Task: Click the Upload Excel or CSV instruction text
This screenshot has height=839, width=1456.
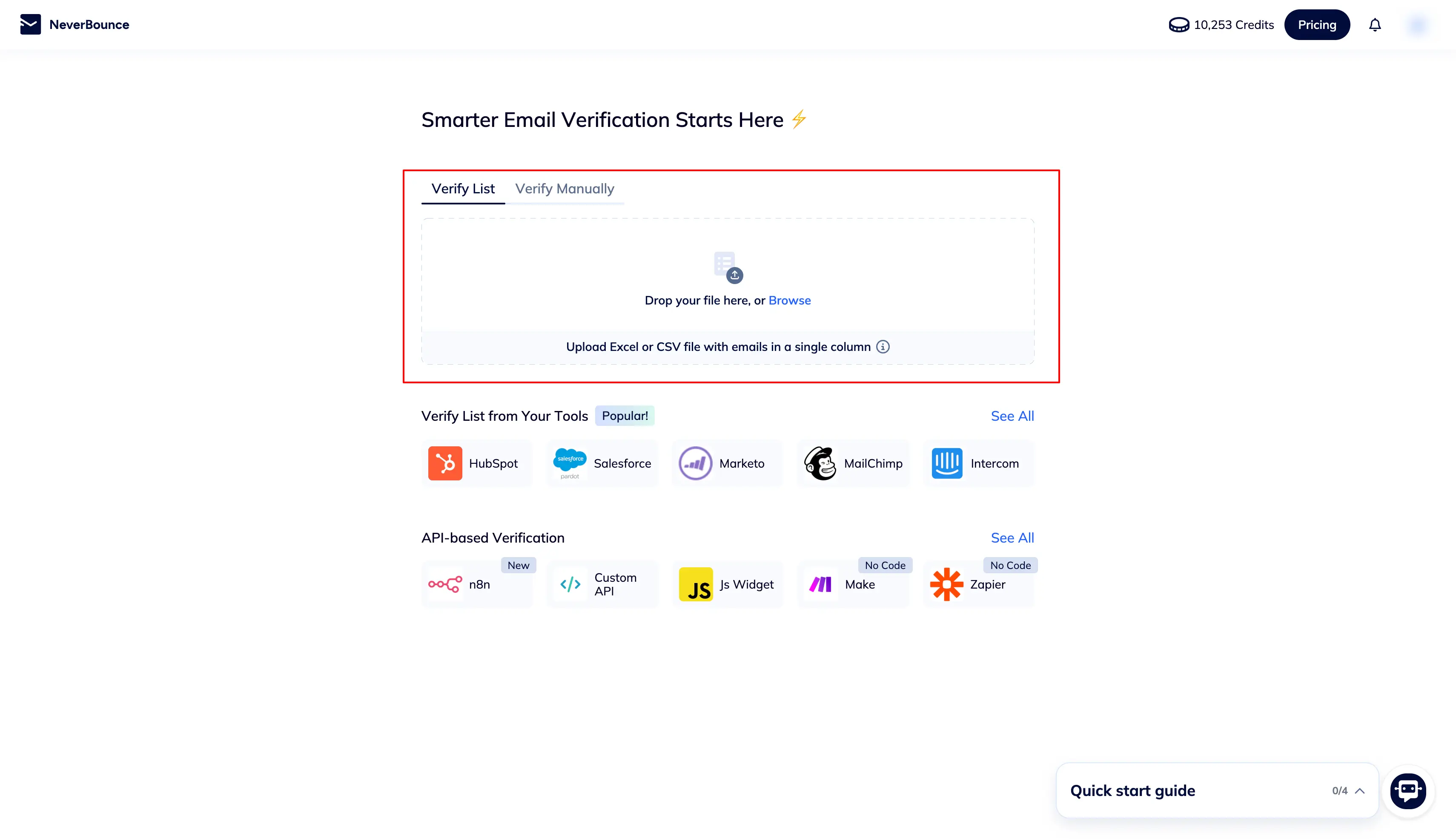Action: (x=718, y=347)
